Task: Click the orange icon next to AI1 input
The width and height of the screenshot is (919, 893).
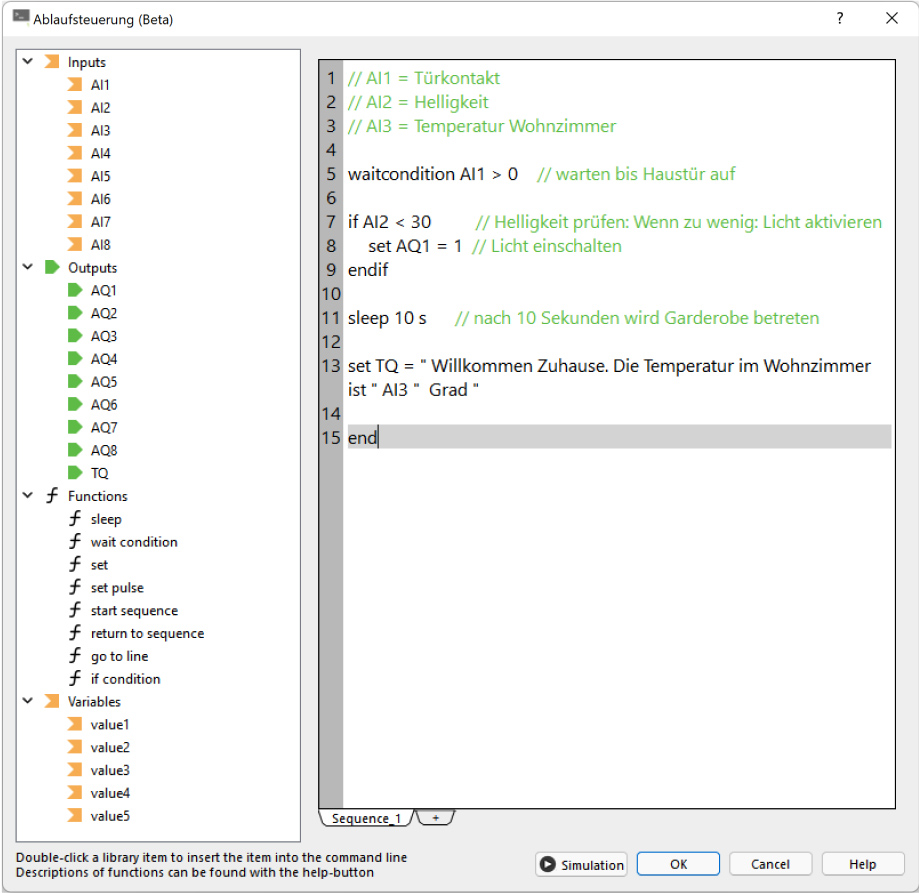Action: click(74, 85)
